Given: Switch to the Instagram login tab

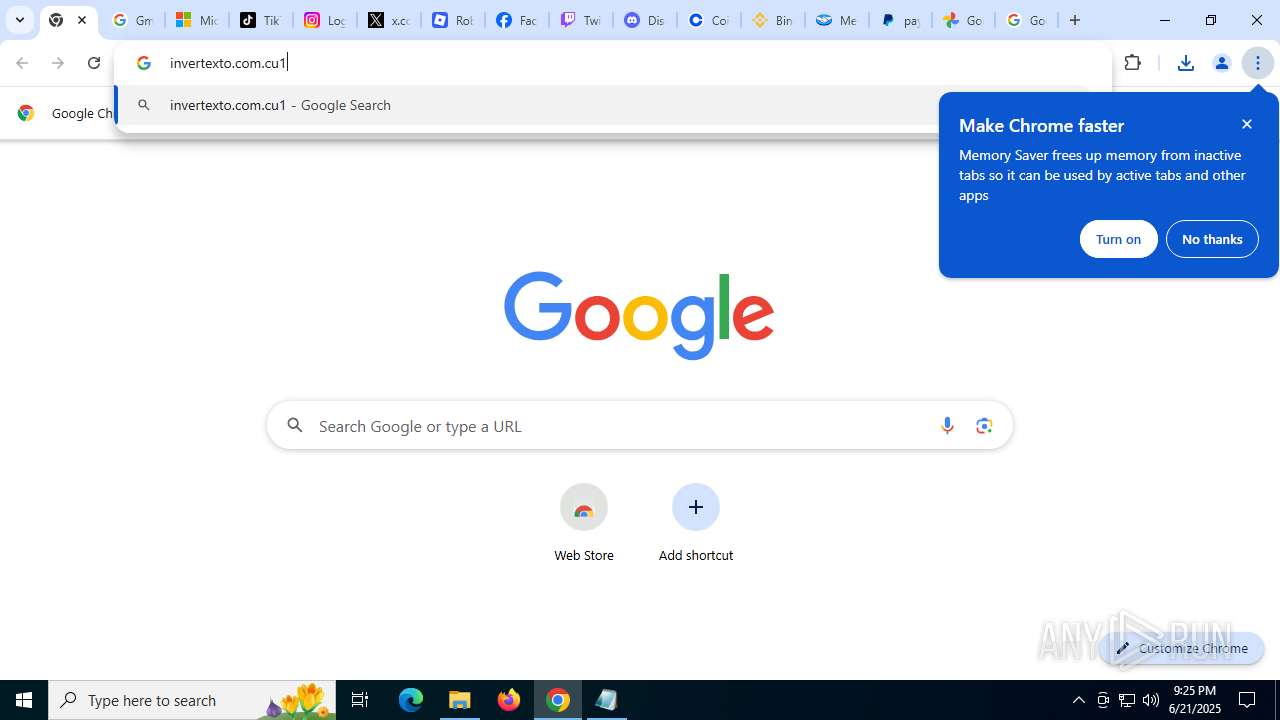Looking at the screenshot, I should click(x=324, y=20).
